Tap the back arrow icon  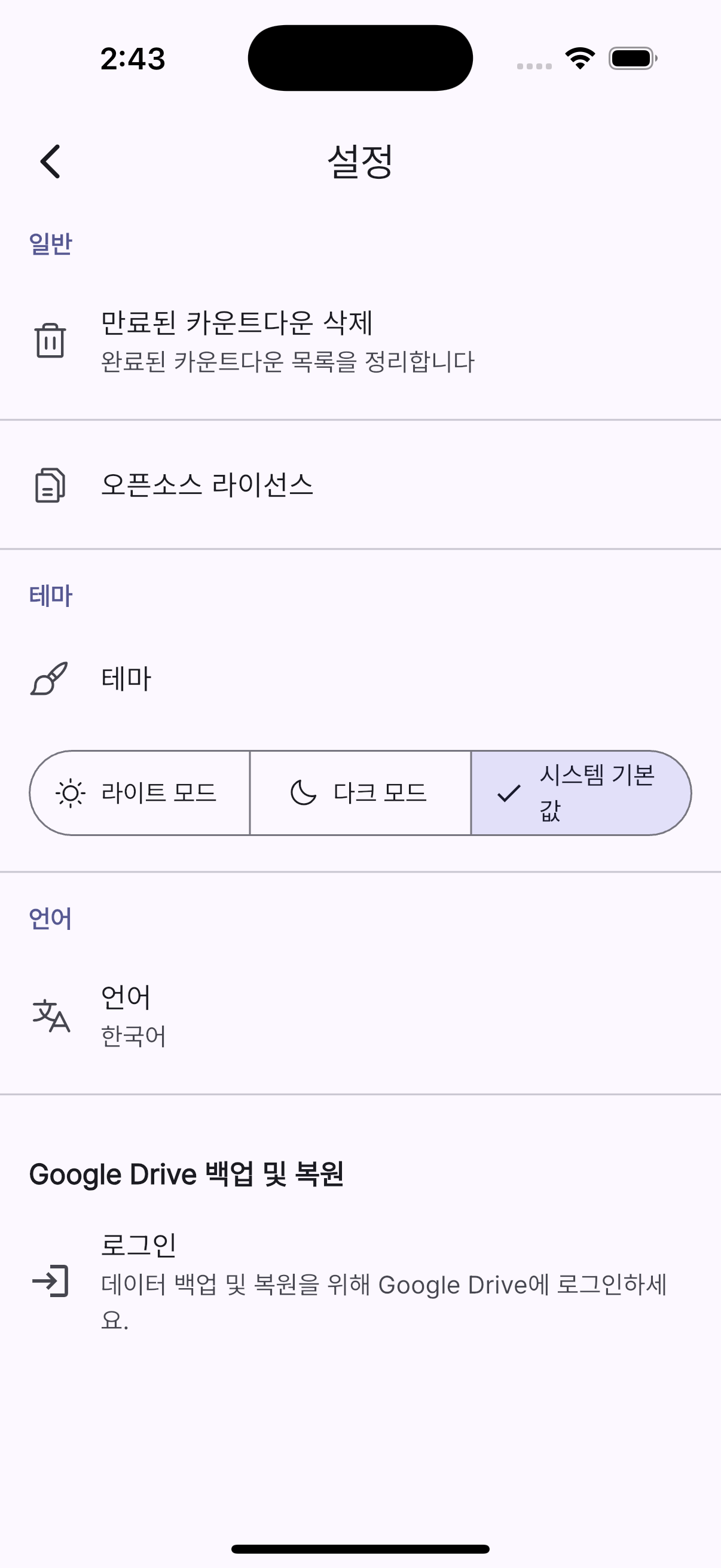tap(50, 161)
